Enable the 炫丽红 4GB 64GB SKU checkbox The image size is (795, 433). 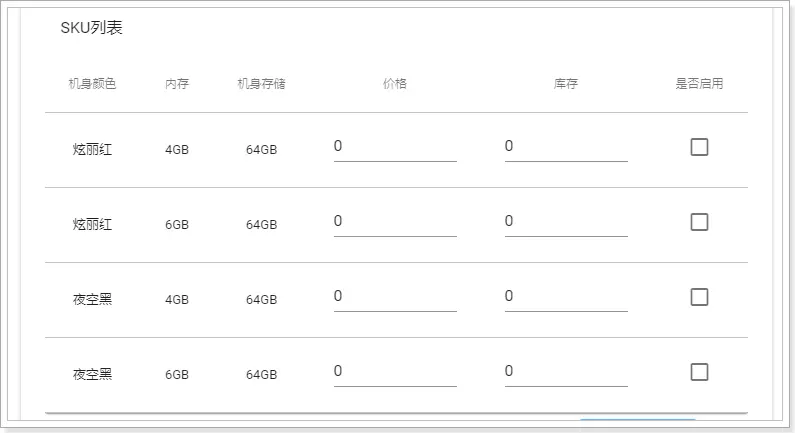(699, 147)
